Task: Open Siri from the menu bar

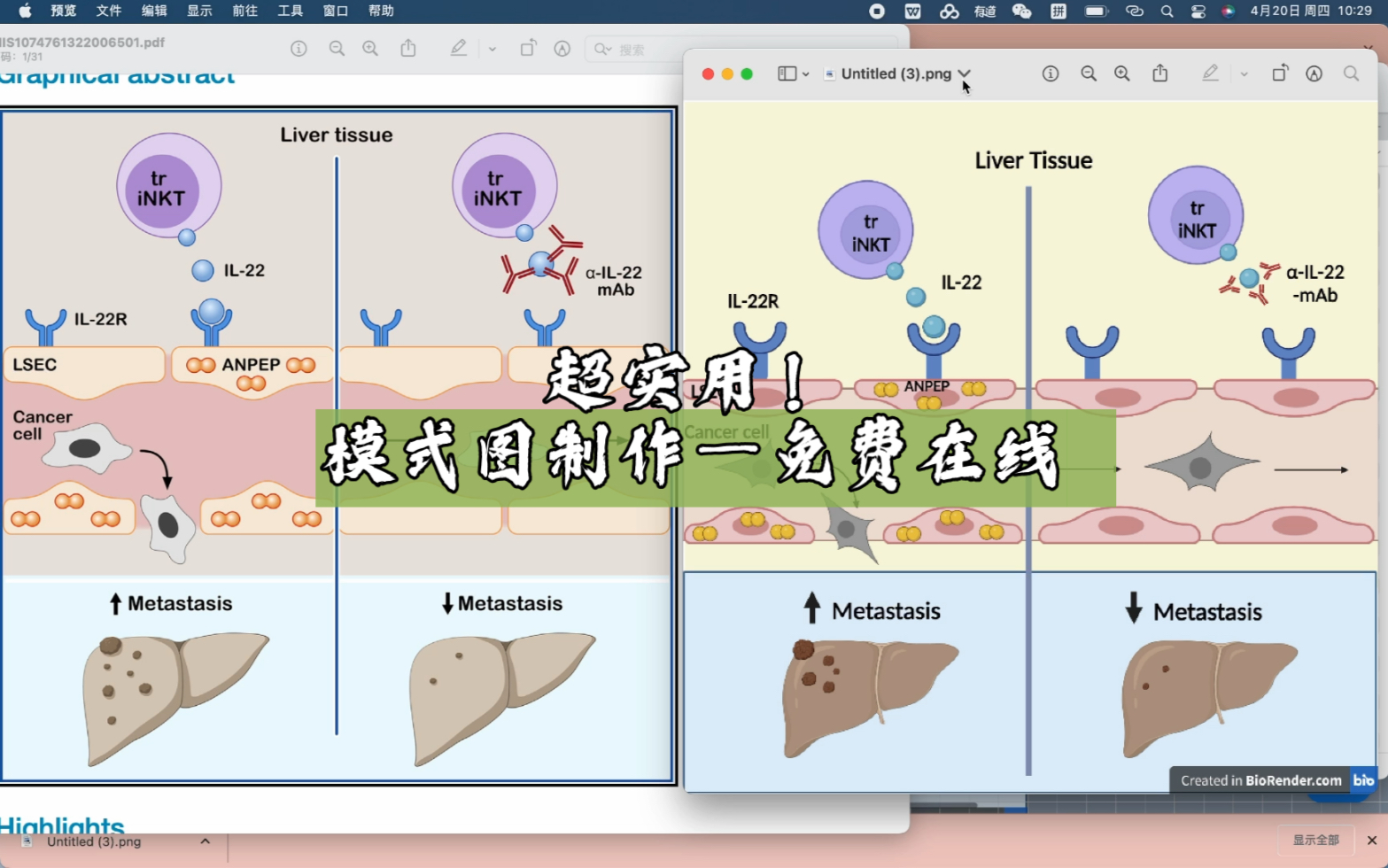Action: (x=1228, y=11)
